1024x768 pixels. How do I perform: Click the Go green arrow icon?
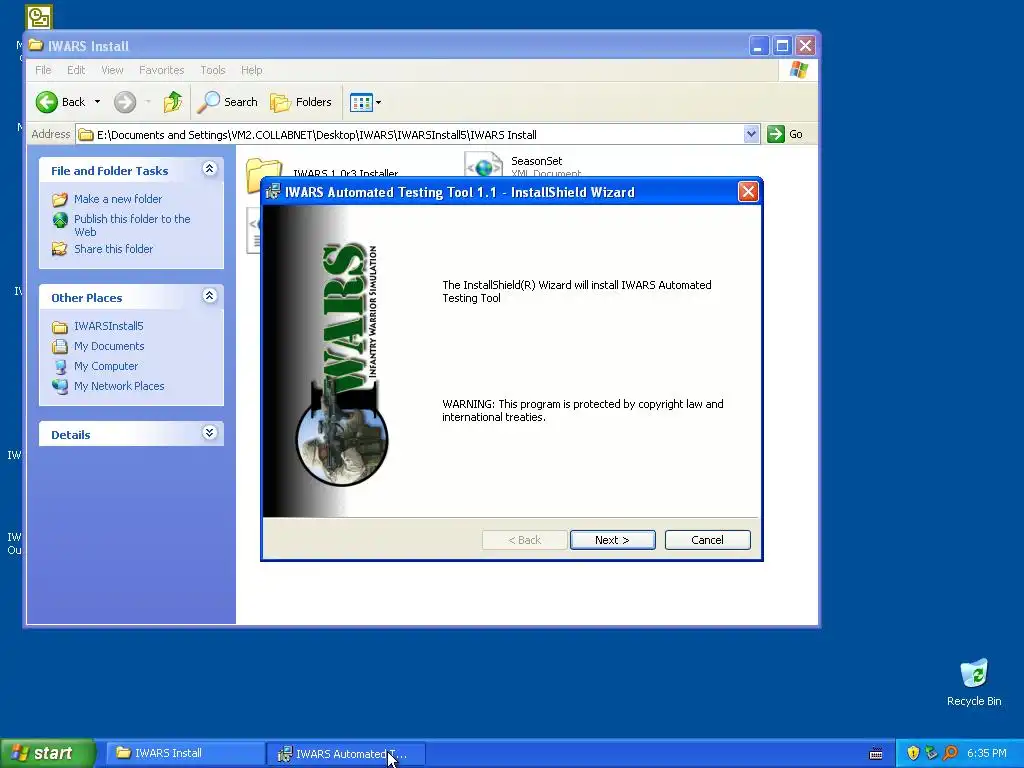(x=776, y=134)
